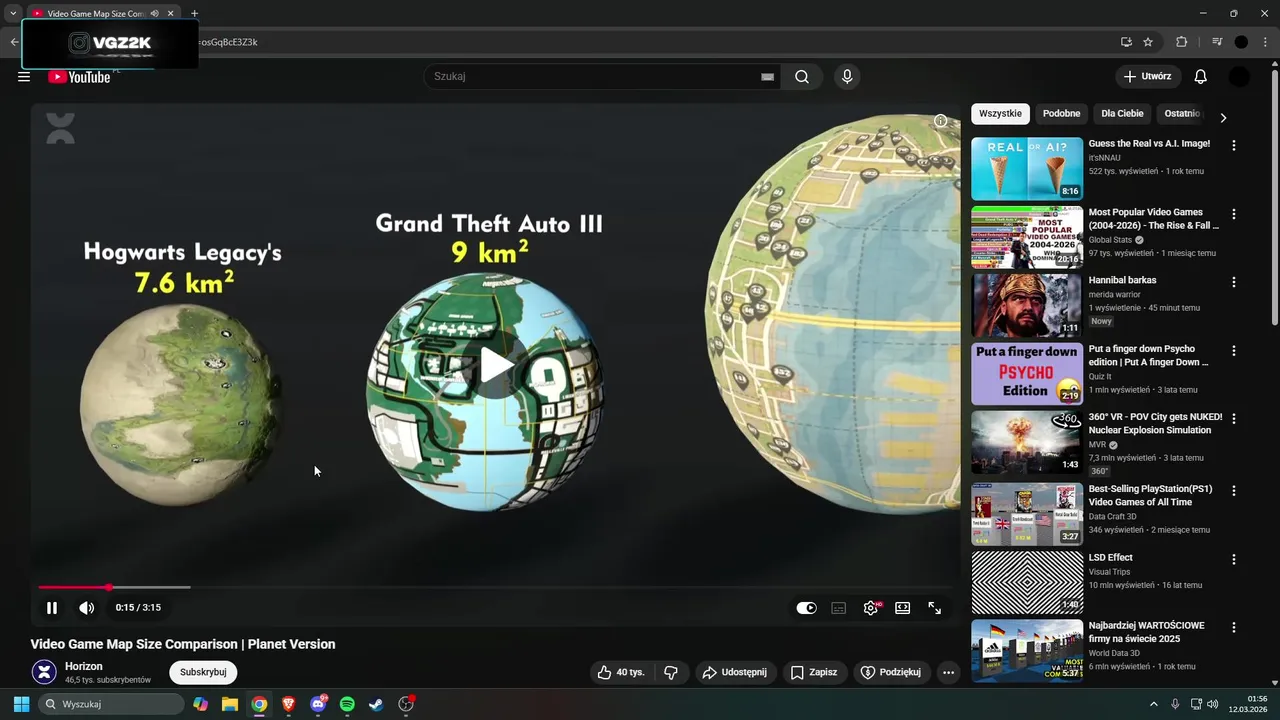Open Guess the Real vs A.I. thumbnail
Image resolution: width=1280 pixels, height=720 pixels.
pos(1027,168)
